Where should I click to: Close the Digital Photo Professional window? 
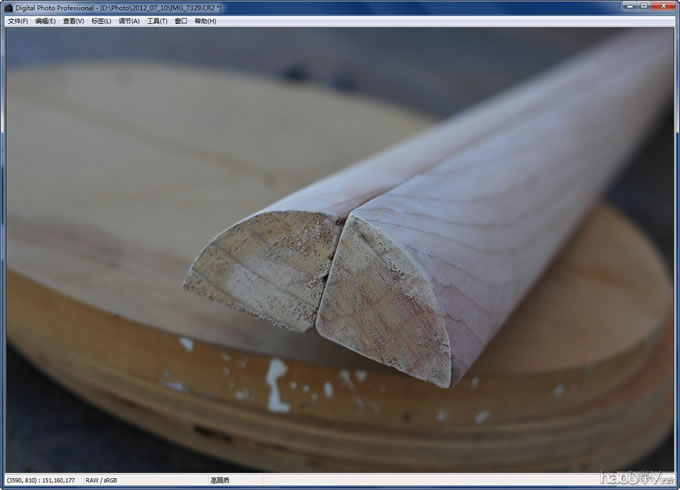click(662, 6)
